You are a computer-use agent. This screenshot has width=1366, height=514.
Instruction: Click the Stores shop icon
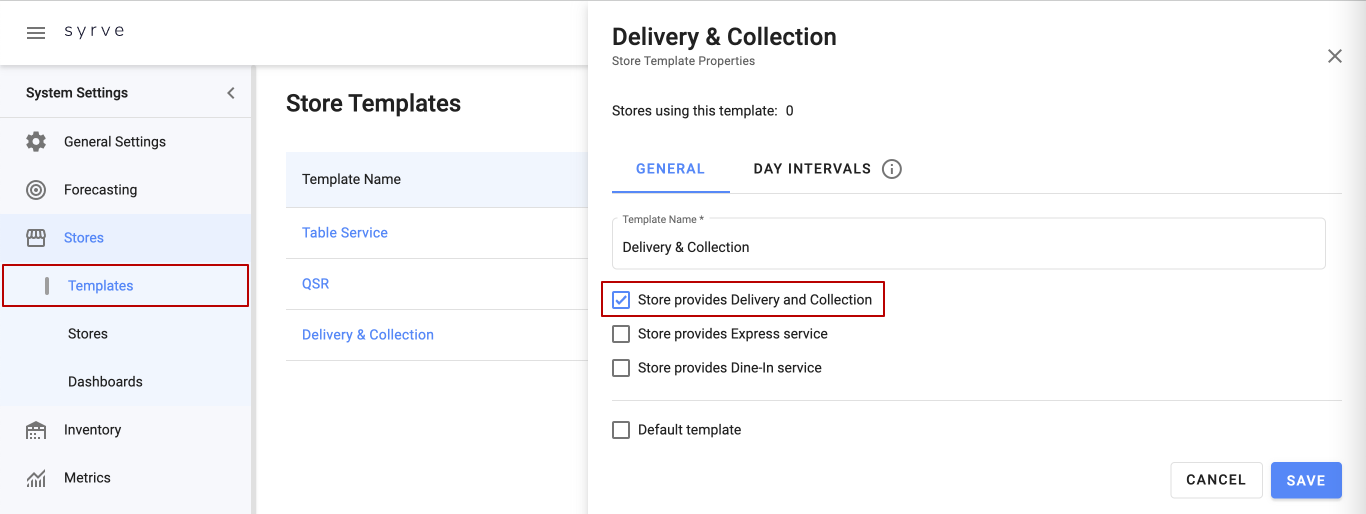point(36,238)
